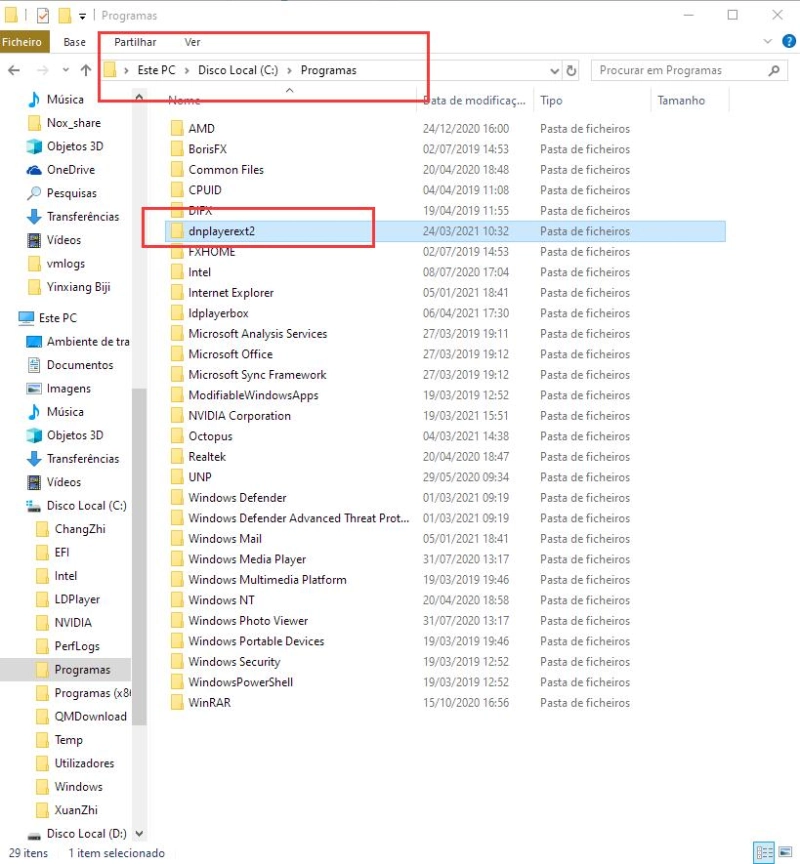
Task: Click the Up arrow to parent folder
Action: (86, 71)
